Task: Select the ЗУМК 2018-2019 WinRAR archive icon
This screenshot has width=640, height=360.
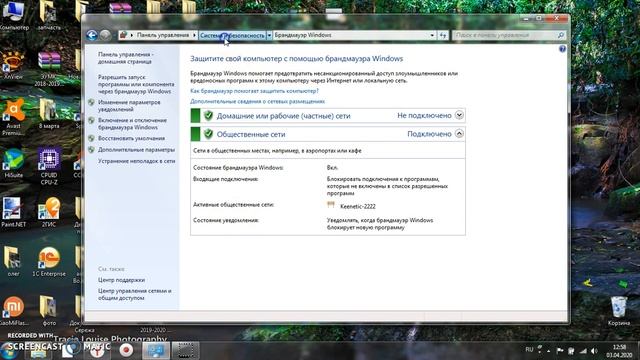Action: [49, 69]
